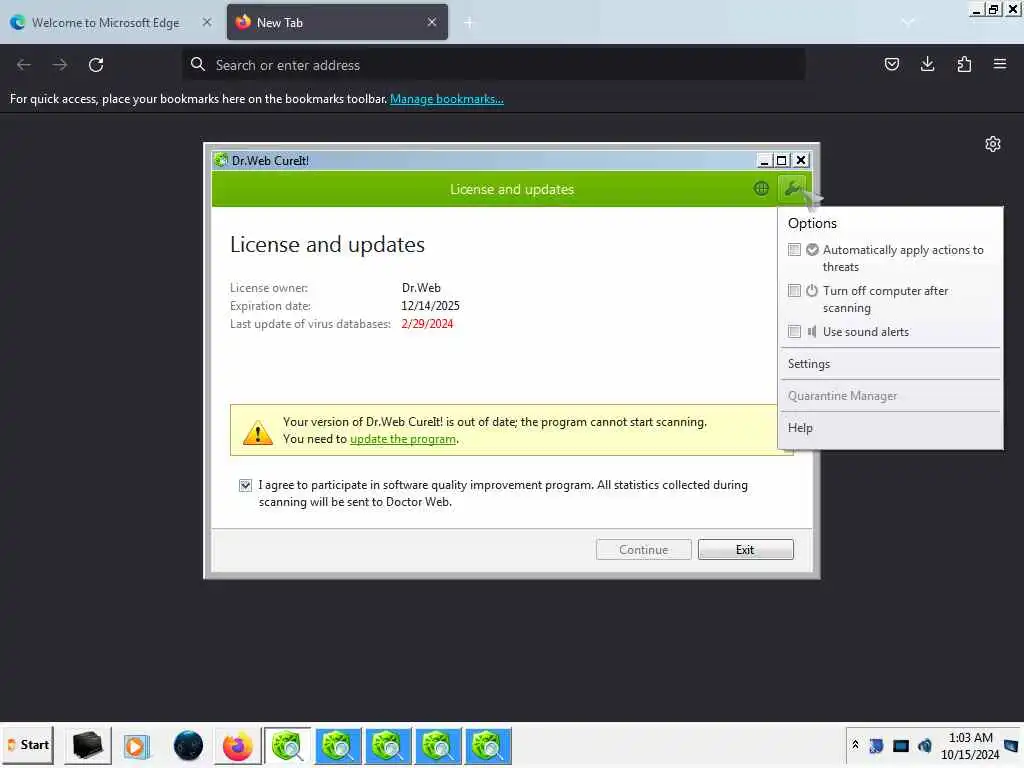The width and height of the screenshot is (1024, 768).
Task: Open the Firefox downloads icon
Action: [927, 64]
